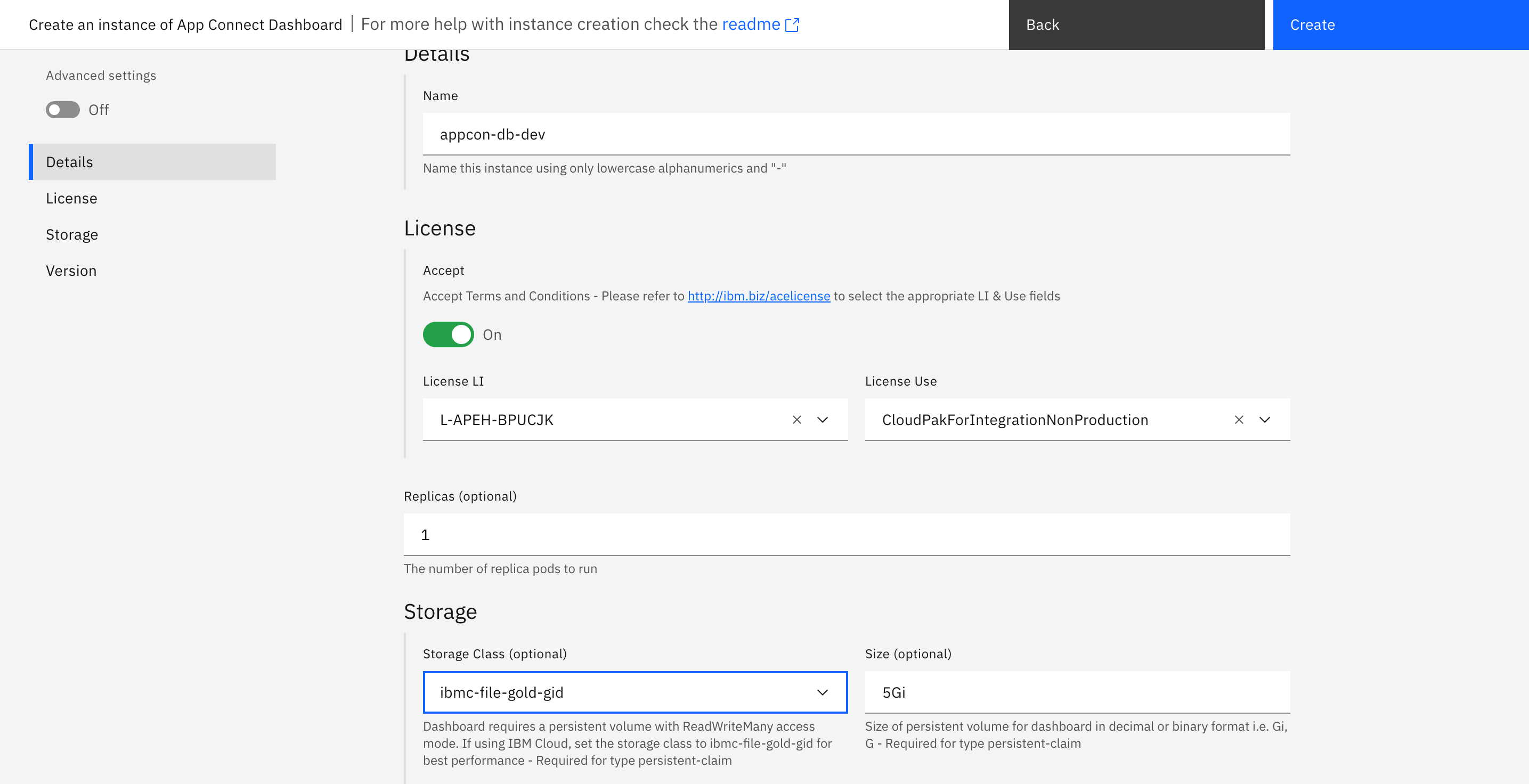Select License in the sidebar
1529x784 pixels.
click(x=71, y=198)
